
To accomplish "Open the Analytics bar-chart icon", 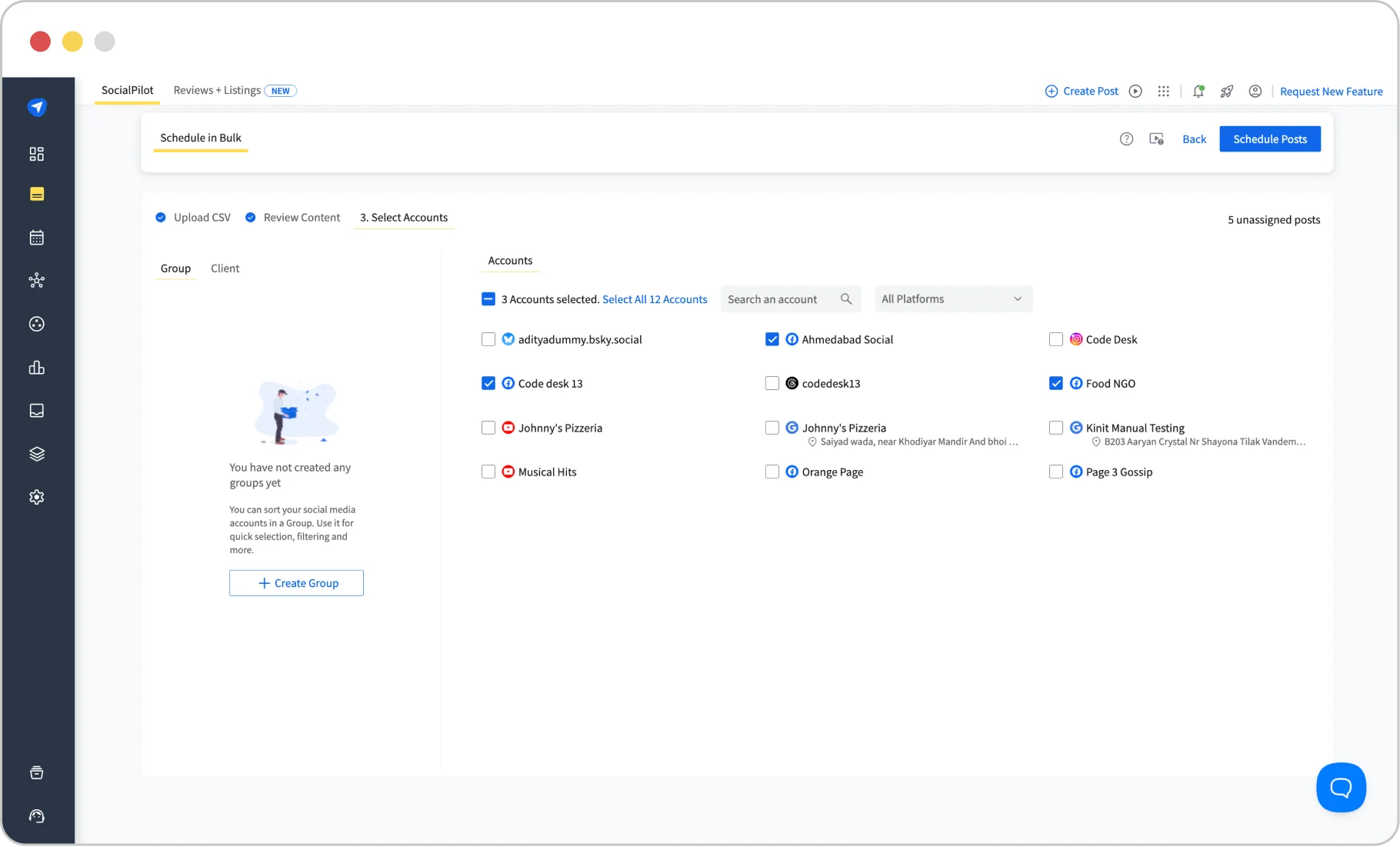I will [x=37, y=367].
